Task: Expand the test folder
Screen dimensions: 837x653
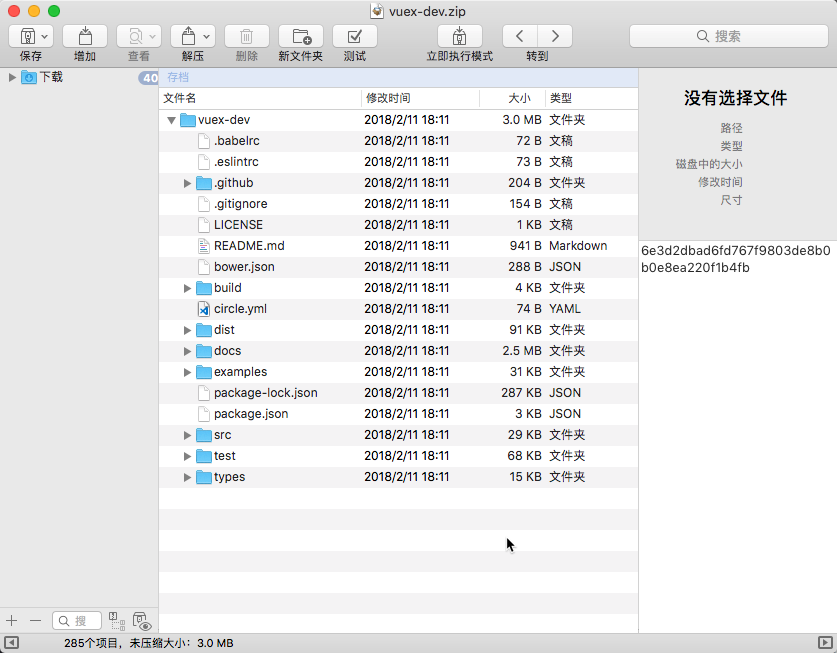Action: pos(187,456)
